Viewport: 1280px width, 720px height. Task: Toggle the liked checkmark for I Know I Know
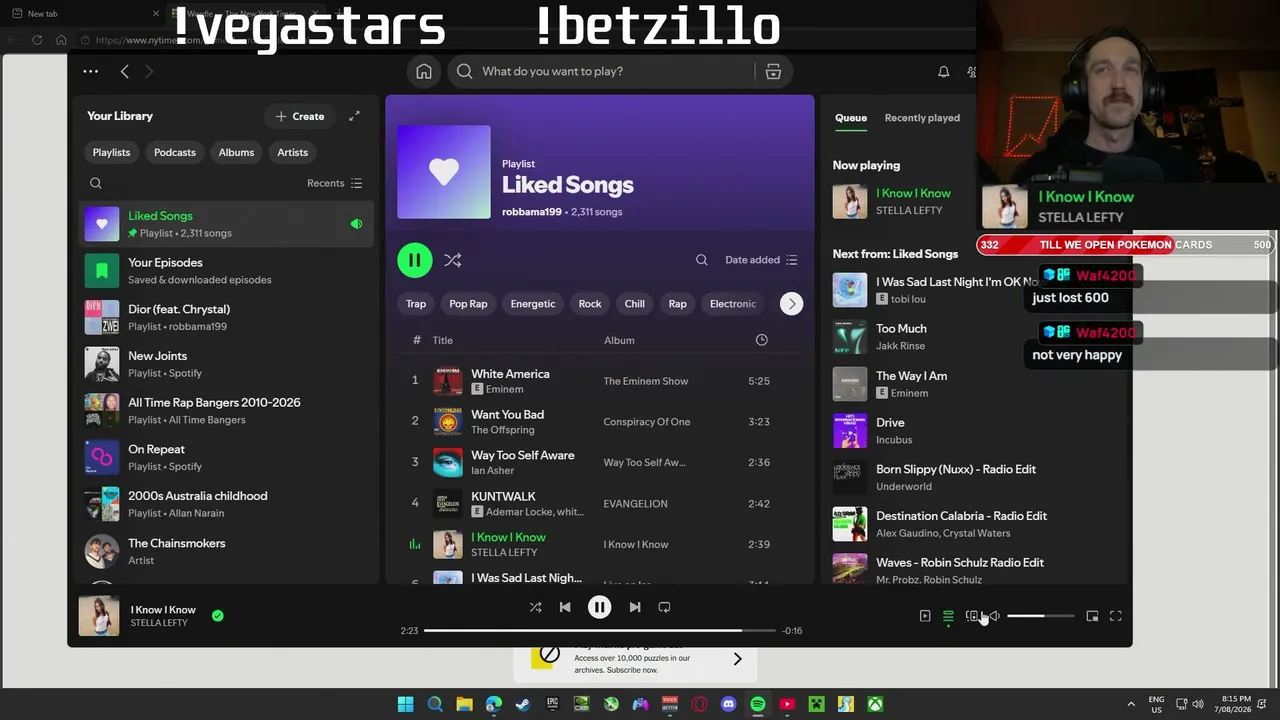click(218, 616)
